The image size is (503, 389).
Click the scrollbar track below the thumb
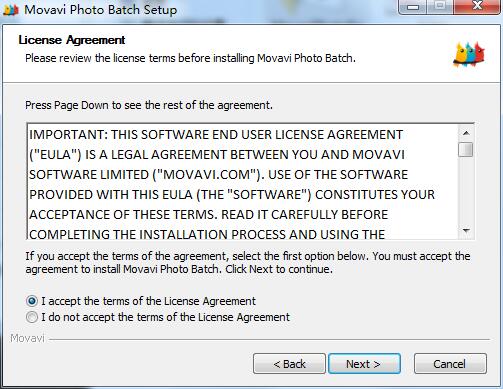pyautogui.click(x=466, y=190)
